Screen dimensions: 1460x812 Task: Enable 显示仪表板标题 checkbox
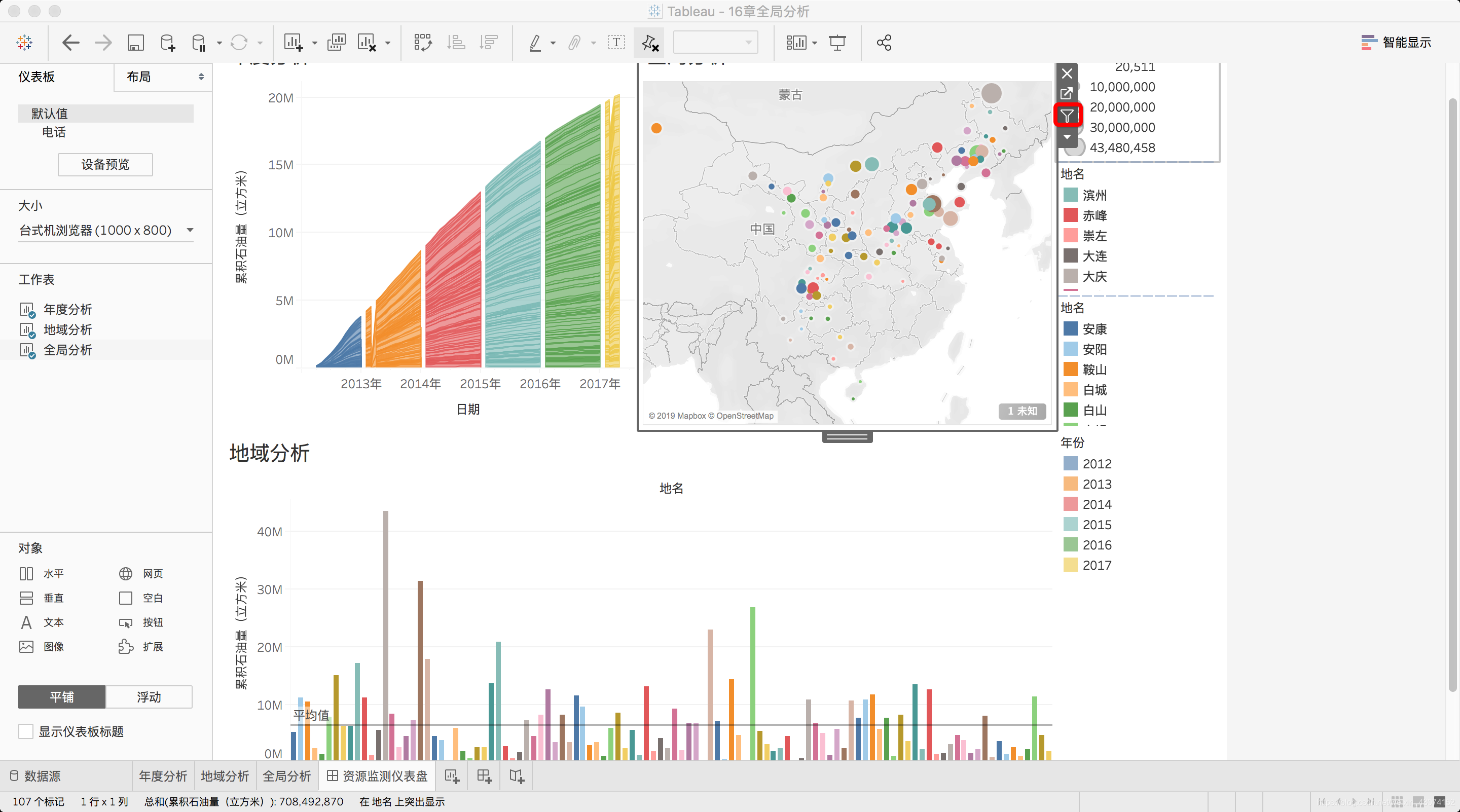coord(26,731)
